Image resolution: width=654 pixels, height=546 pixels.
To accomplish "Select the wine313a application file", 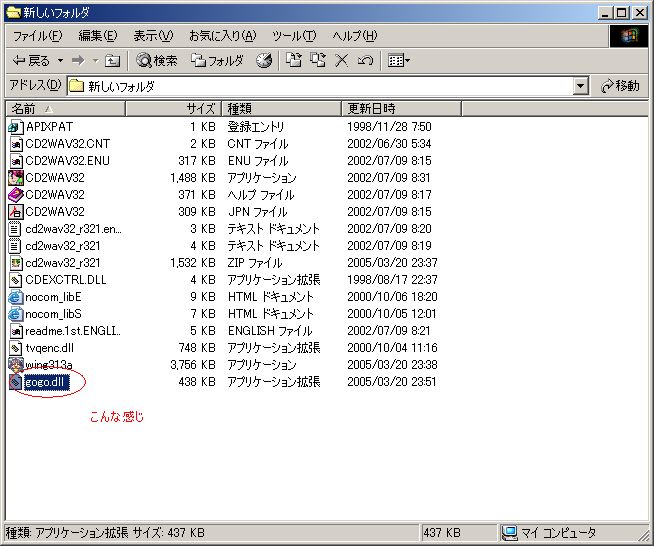I will (x=48, y=365).
